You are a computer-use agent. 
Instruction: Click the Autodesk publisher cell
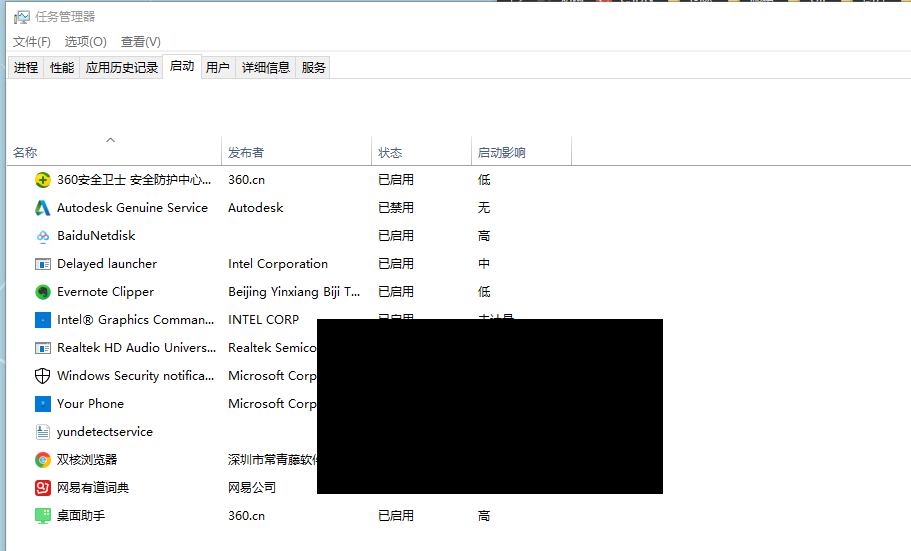(256, 208)
